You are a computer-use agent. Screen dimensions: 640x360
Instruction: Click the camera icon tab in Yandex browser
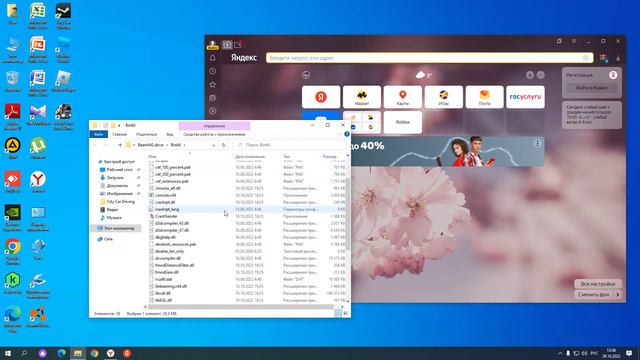point(227,44)
